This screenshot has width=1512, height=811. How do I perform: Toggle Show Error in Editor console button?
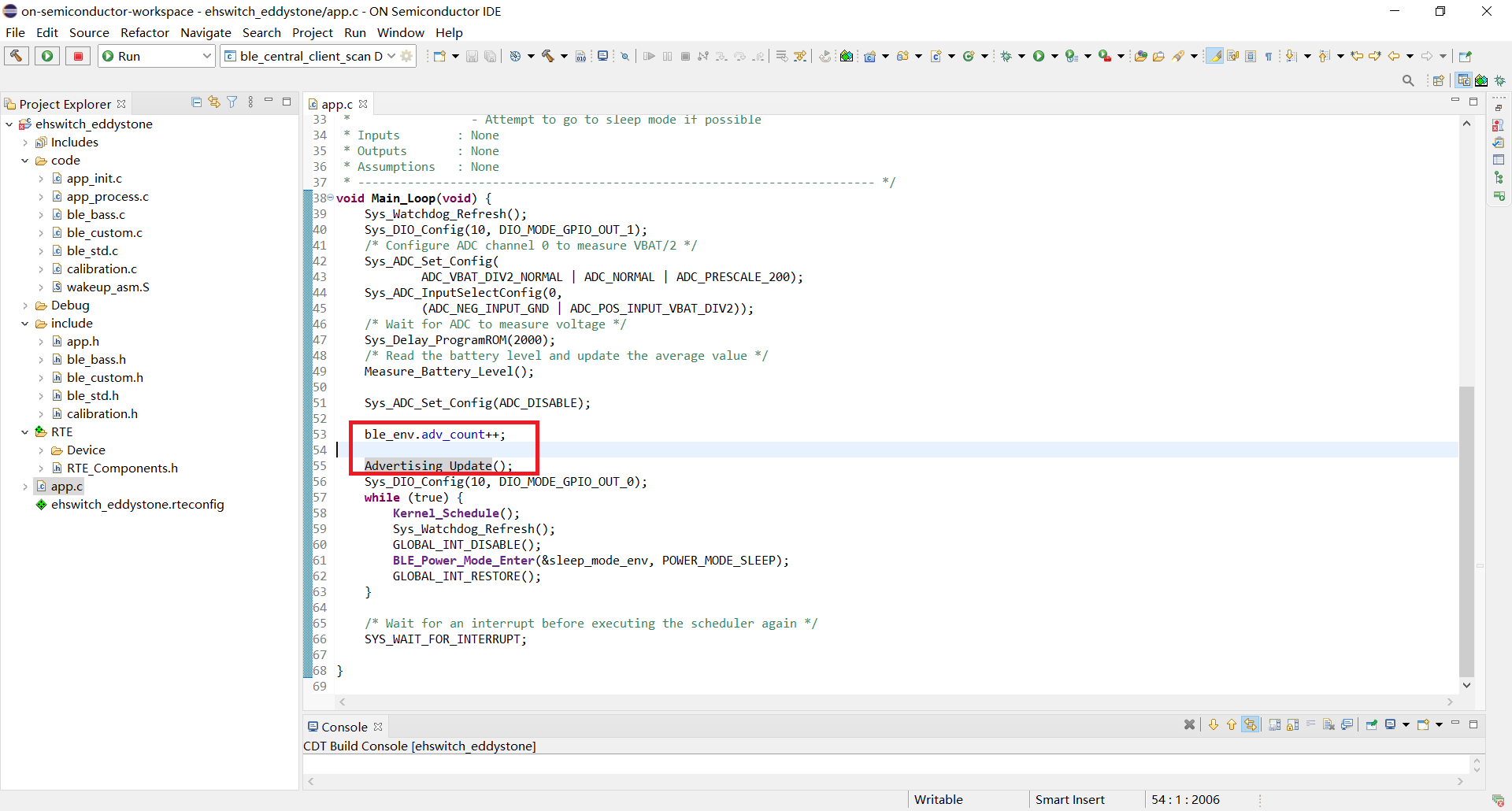point(1251,724)
